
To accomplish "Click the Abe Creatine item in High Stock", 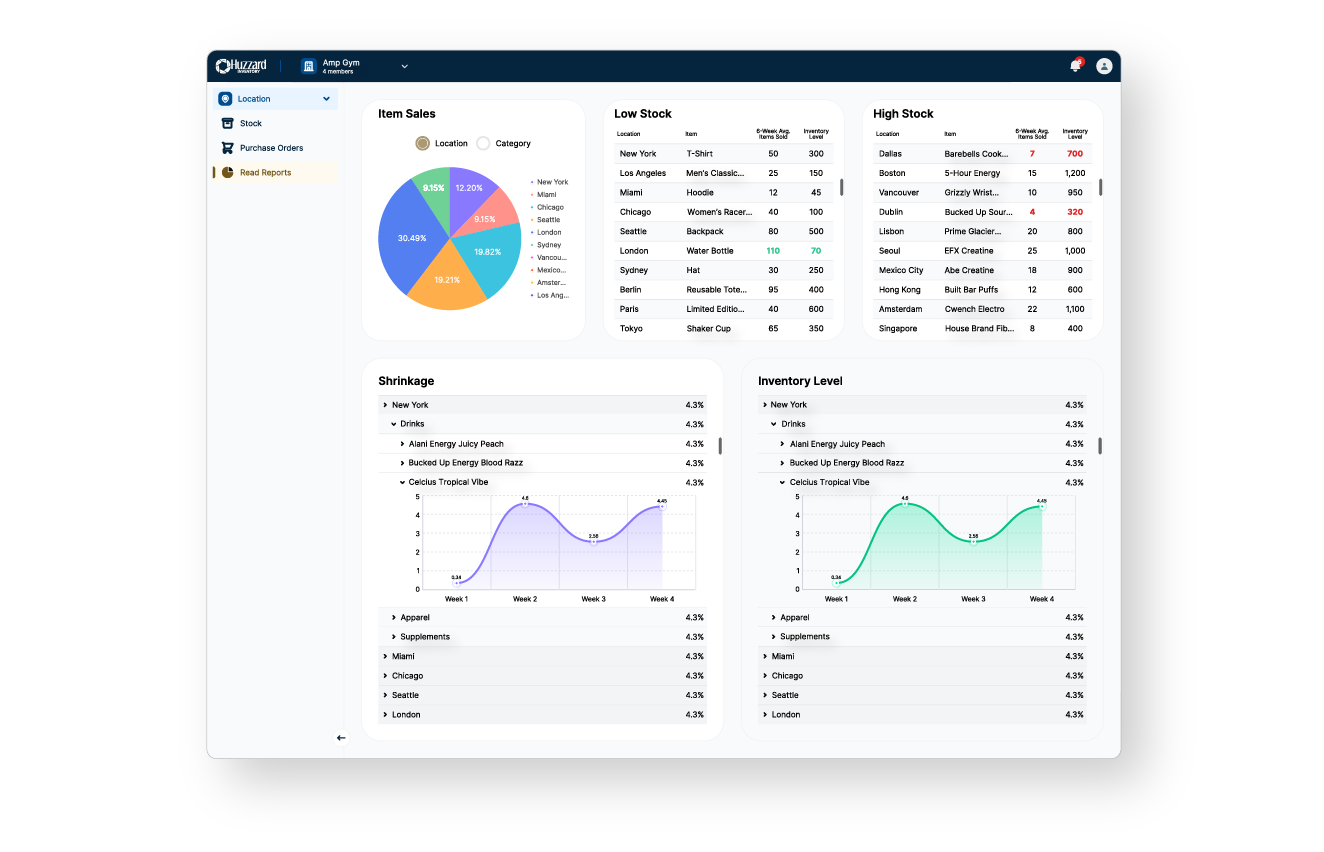I will (x=970, y=271).
